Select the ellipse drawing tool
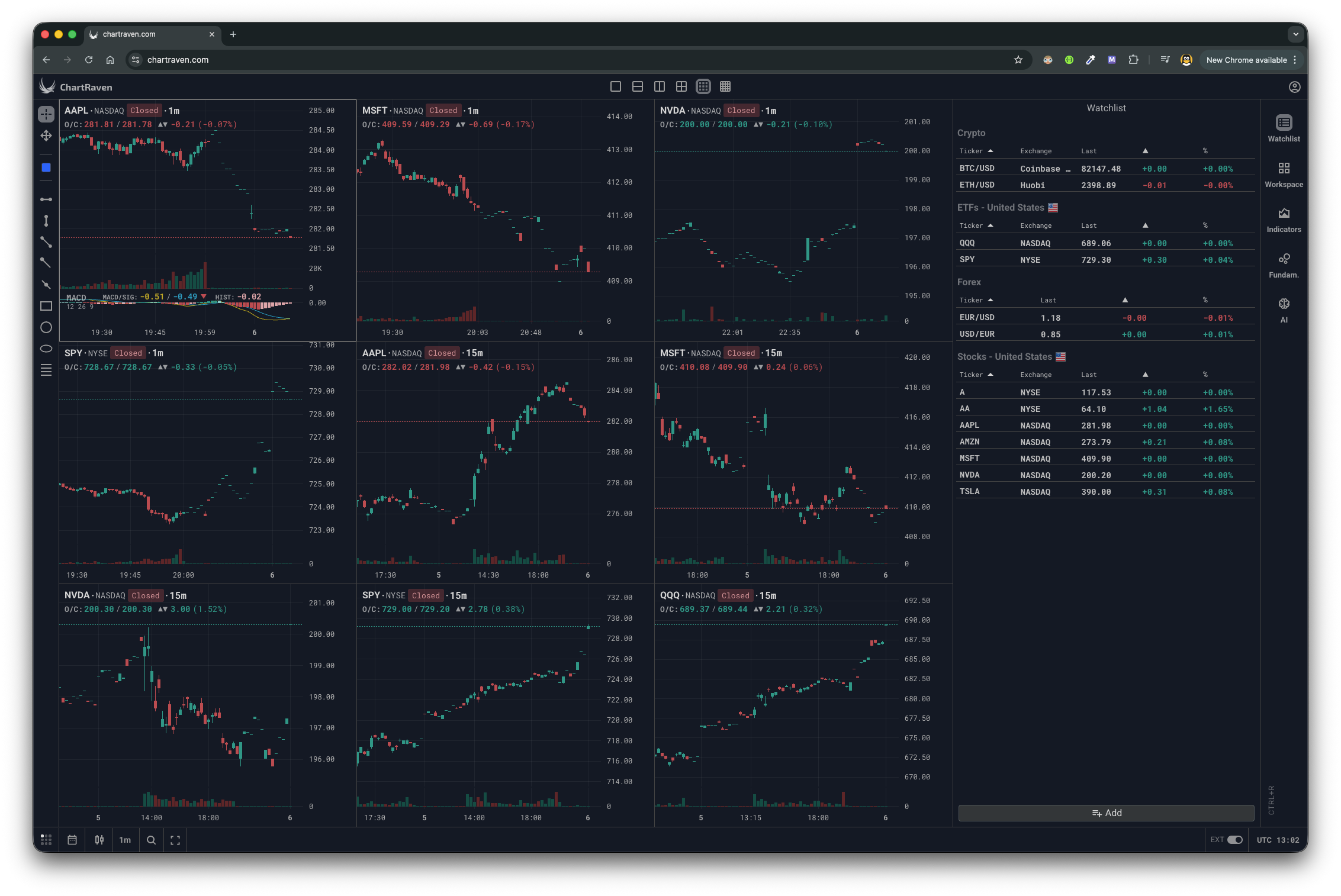 click(x=46, y=349)
